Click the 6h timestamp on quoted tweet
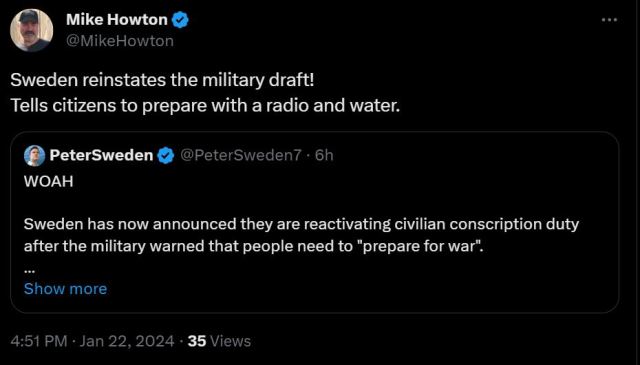640x365 pixels. [x=324, y=155]
